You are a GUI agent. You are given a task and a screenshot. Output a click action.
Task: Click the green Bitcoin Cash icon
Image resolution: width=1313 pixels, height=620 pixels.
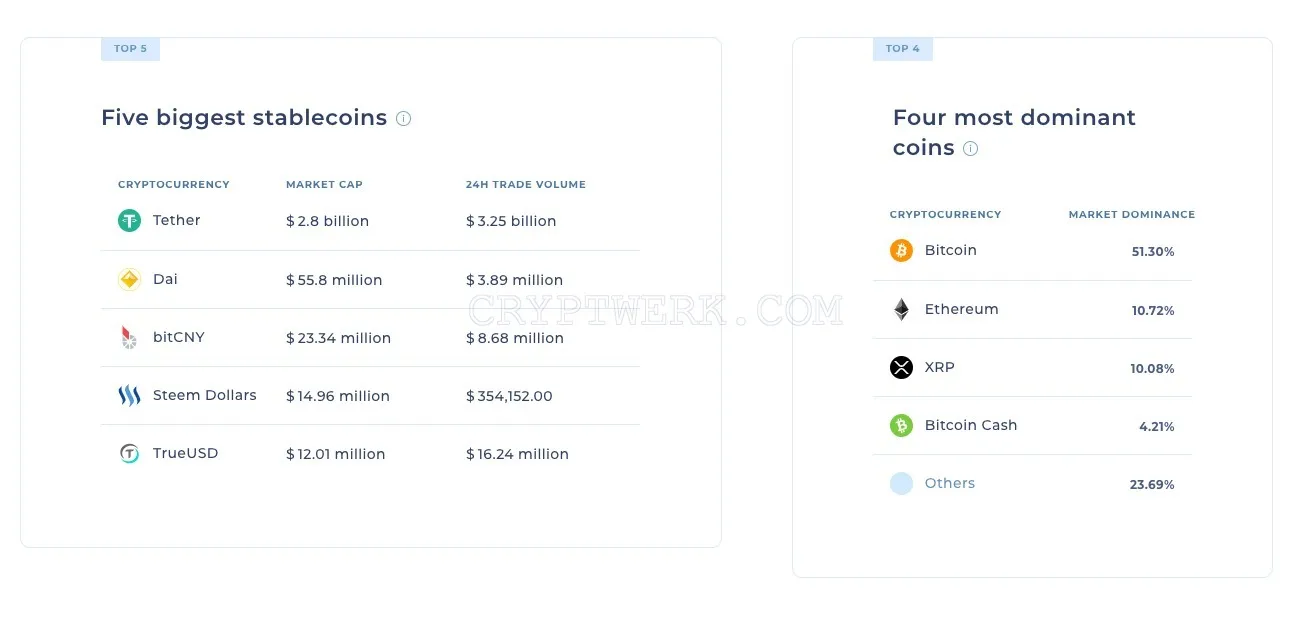tap(901, 426)
